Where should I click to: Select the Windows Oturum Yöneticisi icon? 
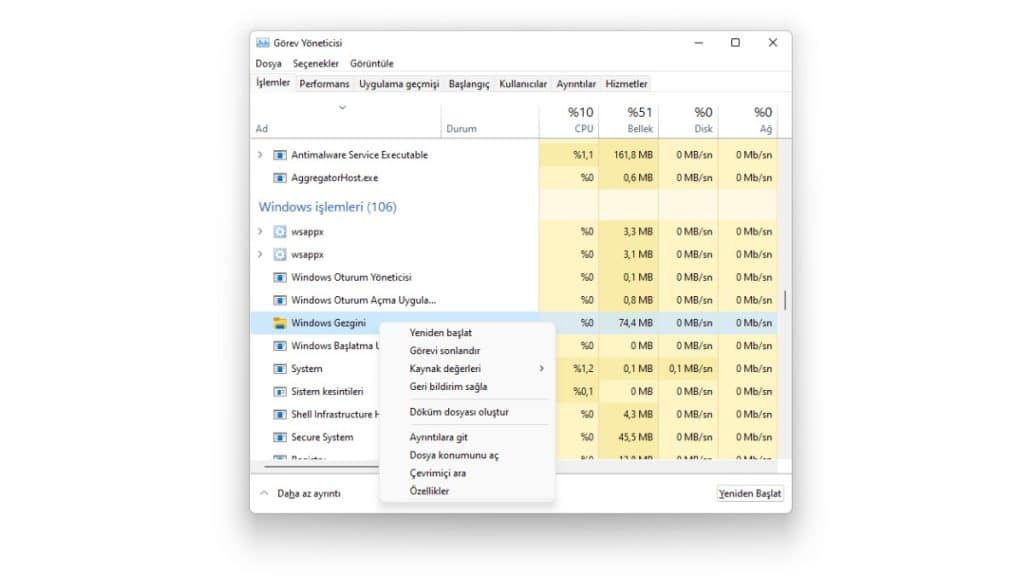pos(278,277)
